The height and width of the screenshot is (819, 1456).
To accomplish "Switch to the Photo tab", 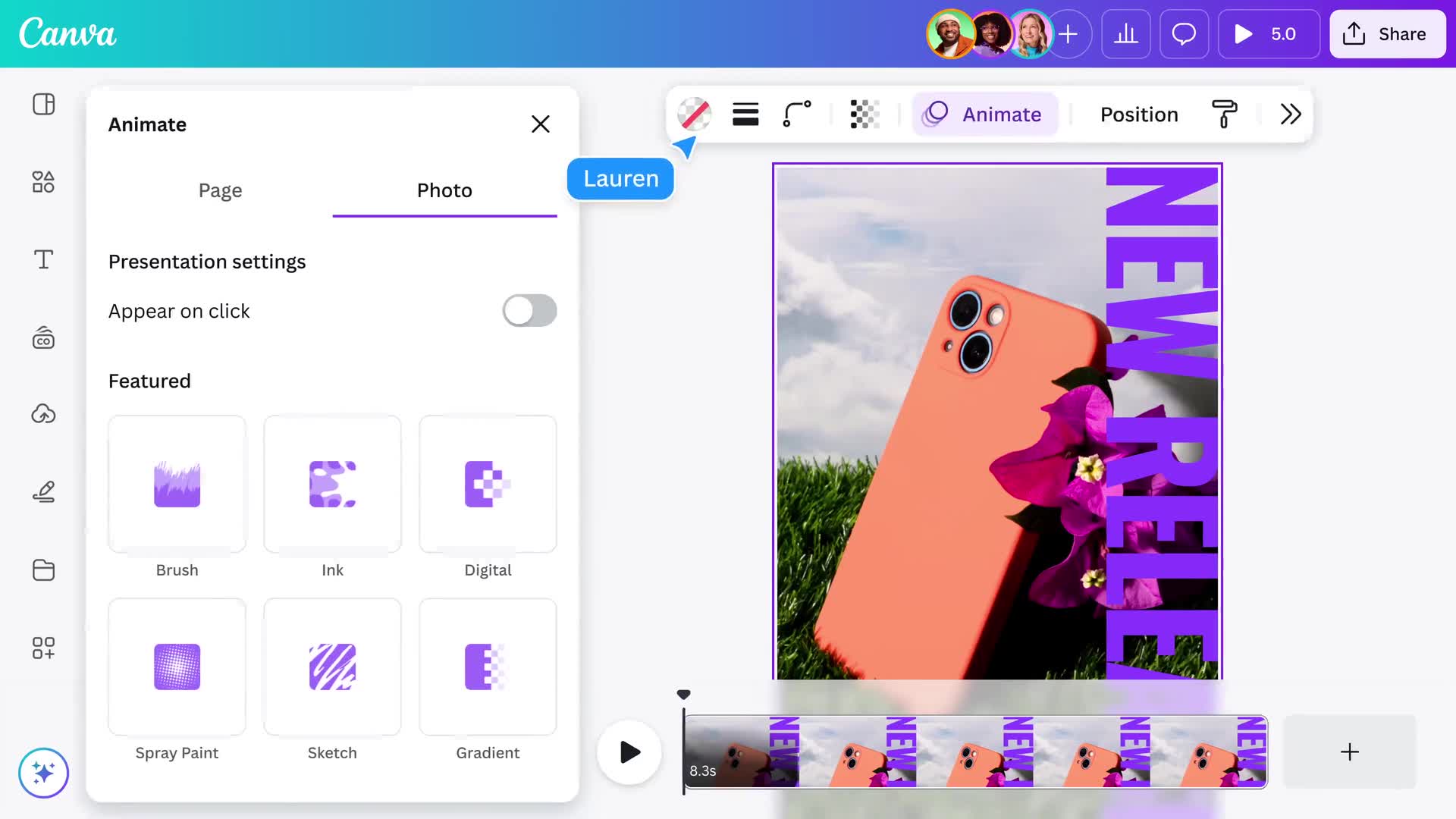I will (x=444, y=190).
